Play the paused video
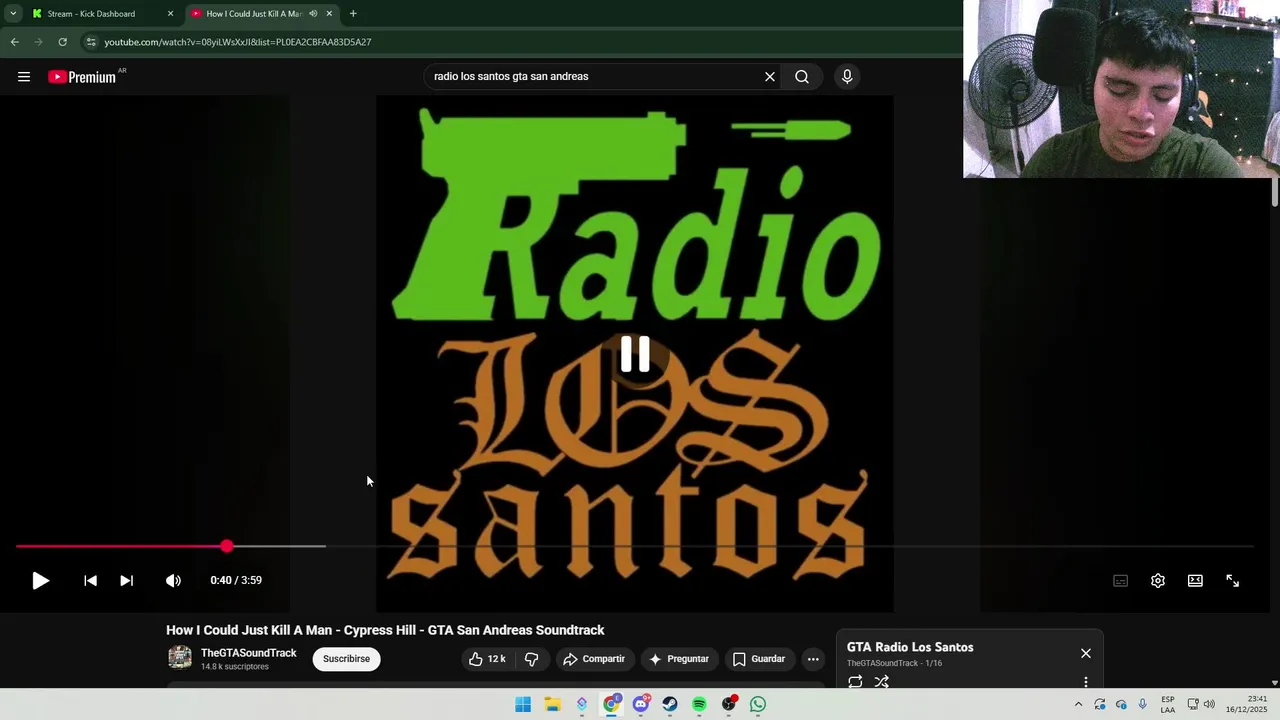 coord(40,580)
